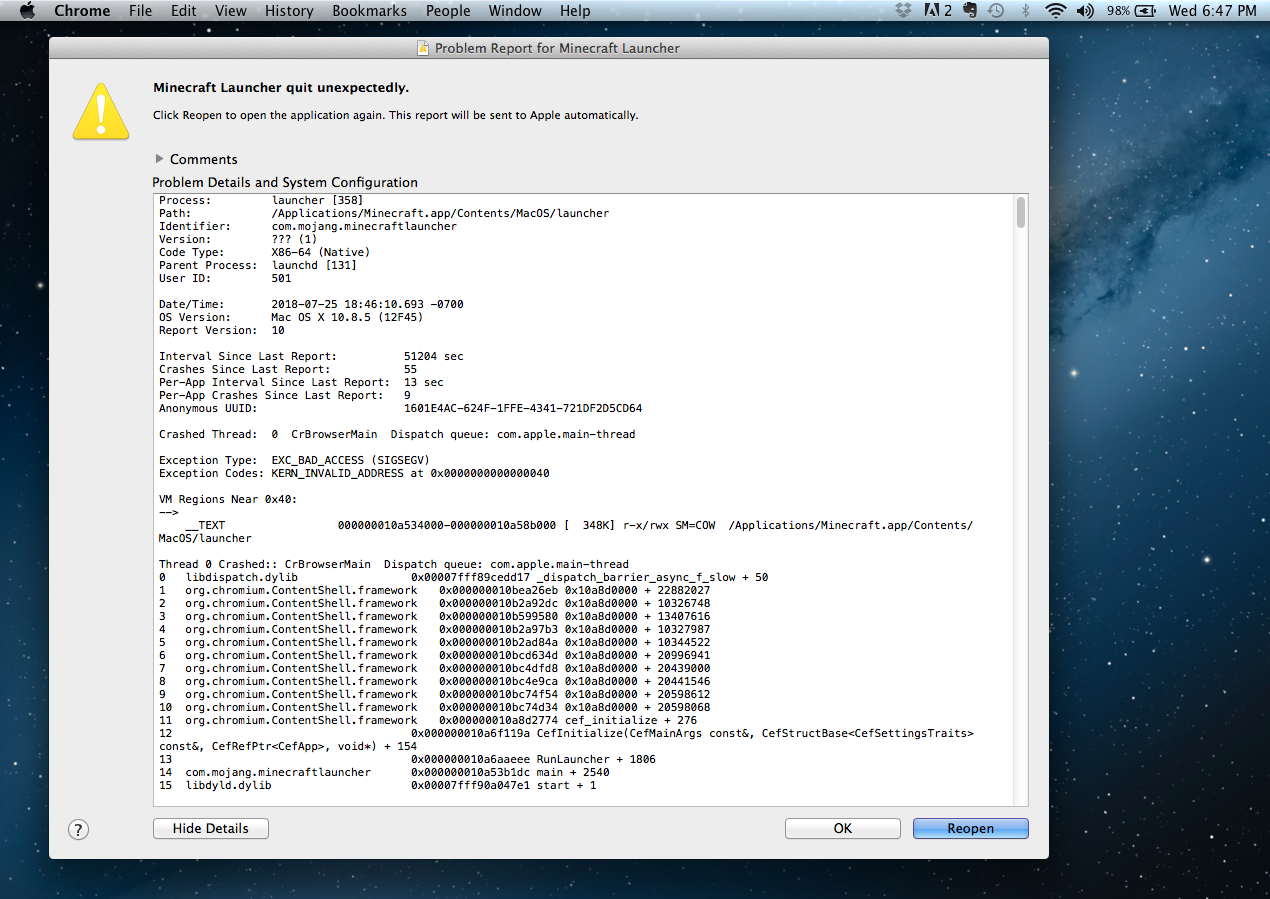Open the Time Machine menu icon
This screenshot has height=899, width=1270.
996,11
